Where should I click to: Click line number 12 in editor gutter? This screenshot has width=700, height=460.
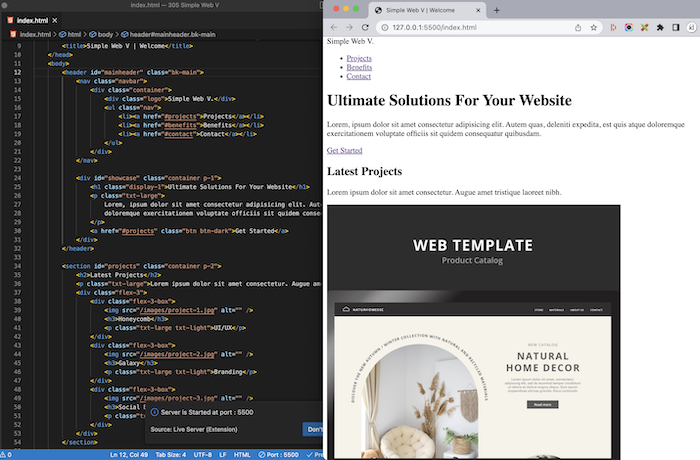(x=17, y=72)
